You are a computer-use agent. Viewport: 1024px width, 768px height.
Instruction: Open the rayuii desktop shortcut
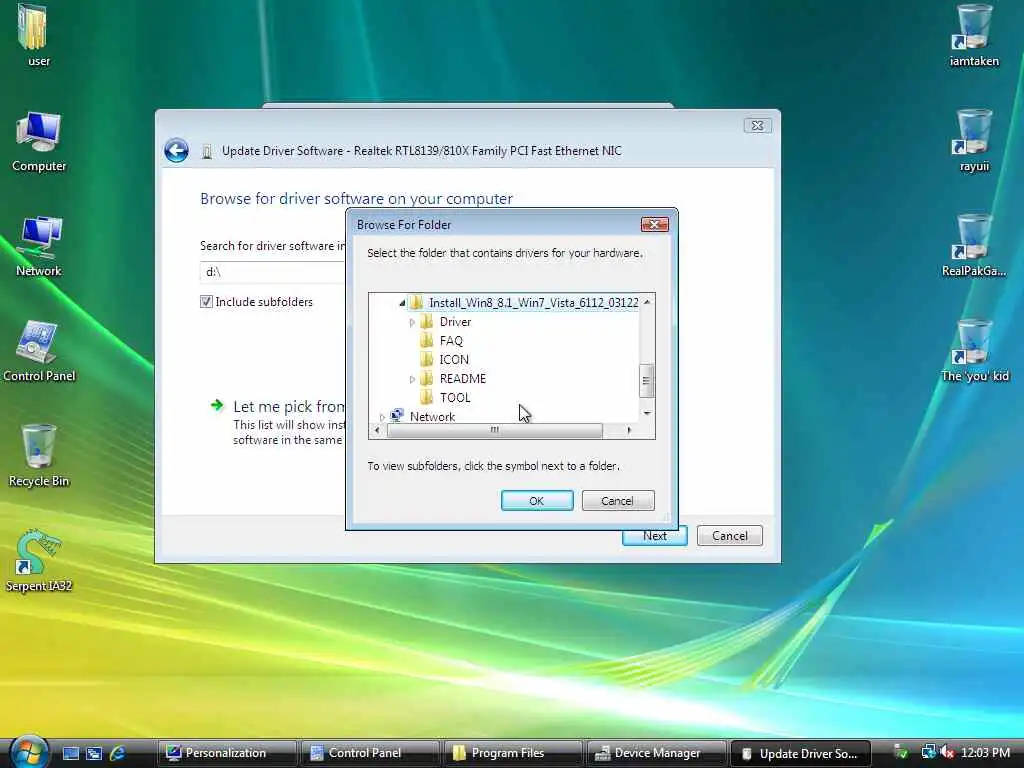974,140
